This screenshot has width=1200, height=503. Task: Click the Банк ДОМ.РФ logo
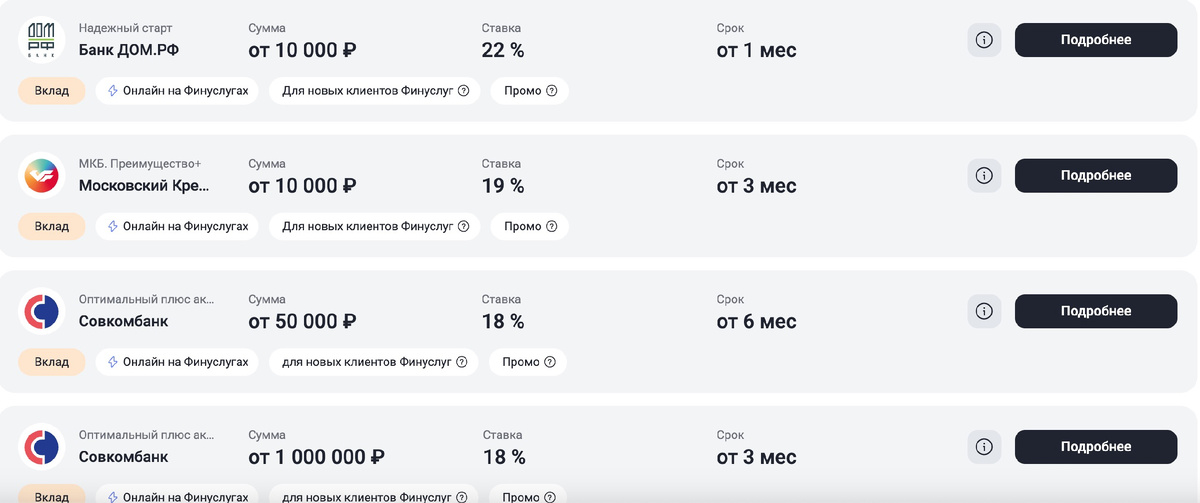tap(42, 40)
